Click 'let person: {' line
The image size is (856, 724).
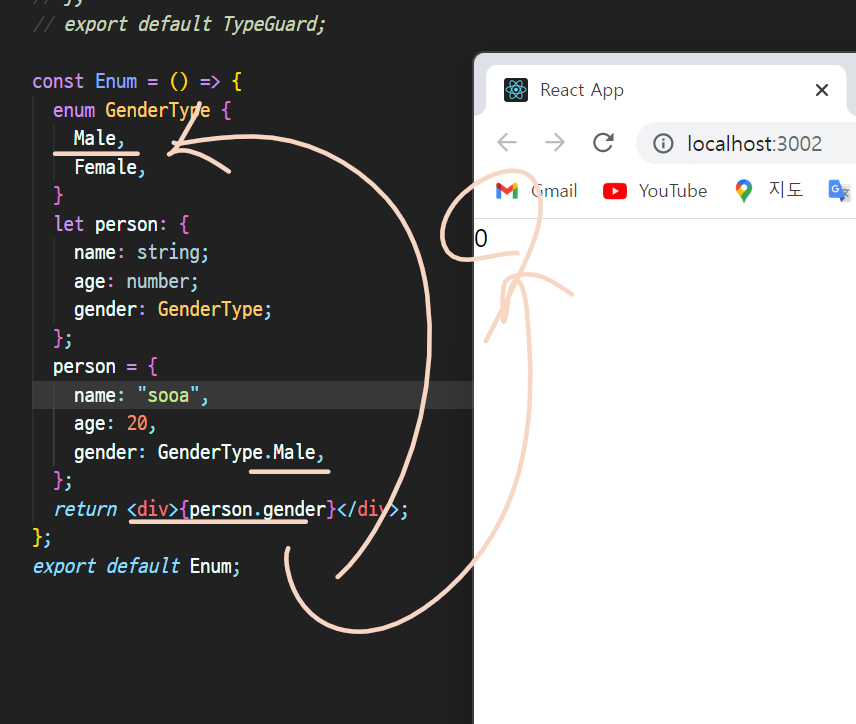121,224
